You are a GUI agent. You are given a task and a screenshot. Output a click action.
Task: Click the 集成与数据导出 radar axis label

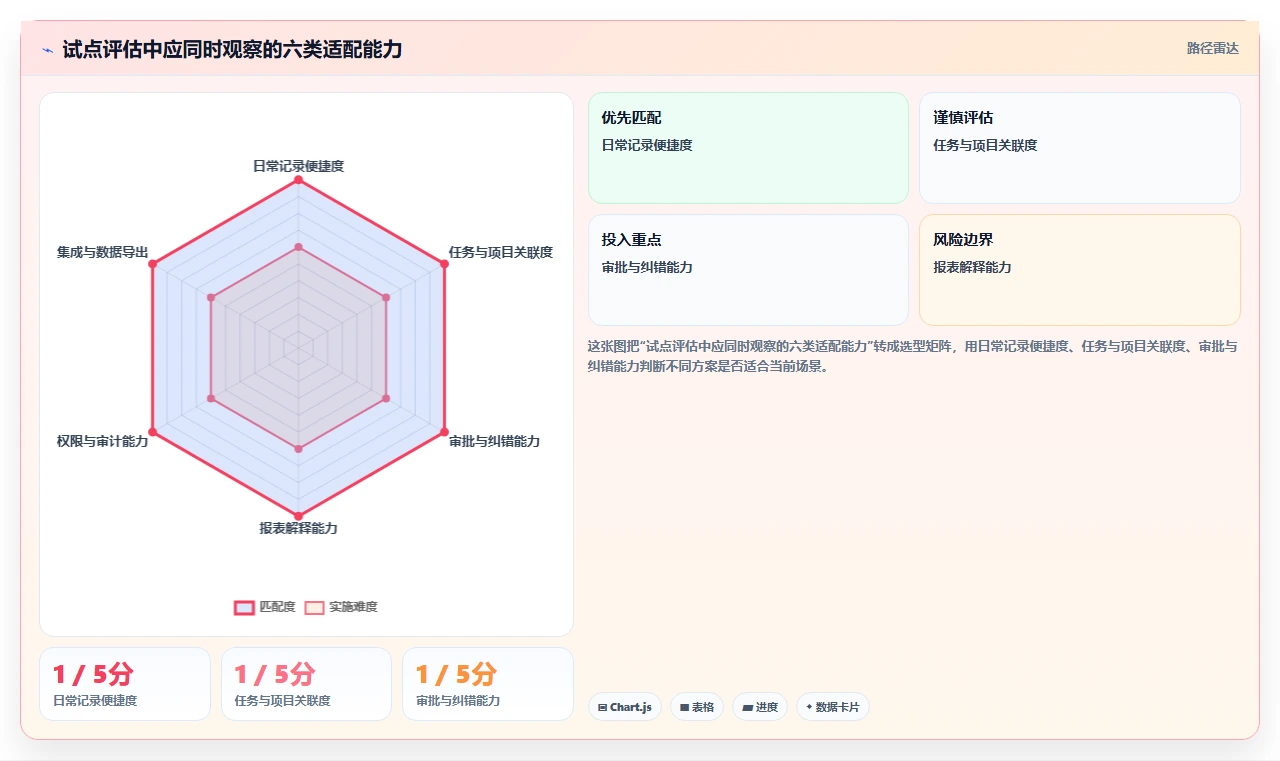click(x=102, y=253)
